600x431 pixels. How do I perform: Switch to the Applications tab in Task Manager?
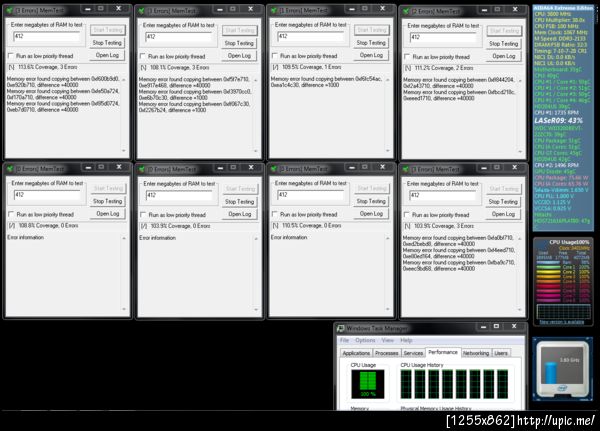coord(356,353)
